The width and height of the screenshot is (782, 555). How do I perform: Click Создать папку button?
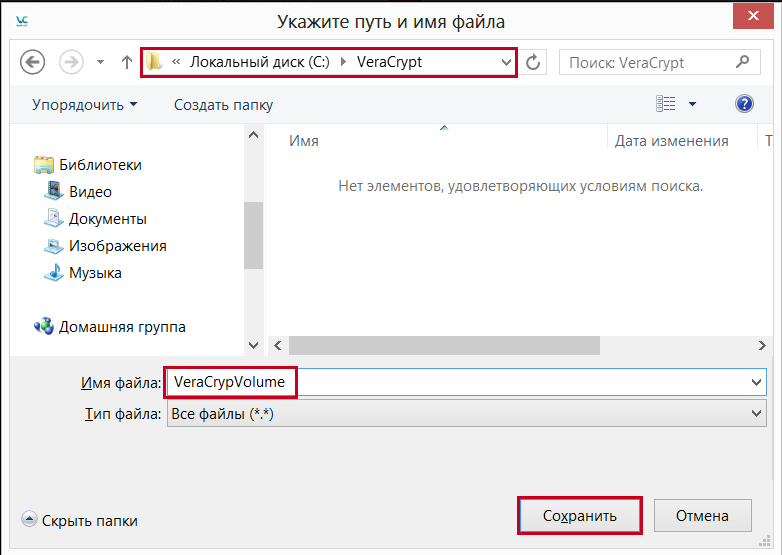[223, 105]
